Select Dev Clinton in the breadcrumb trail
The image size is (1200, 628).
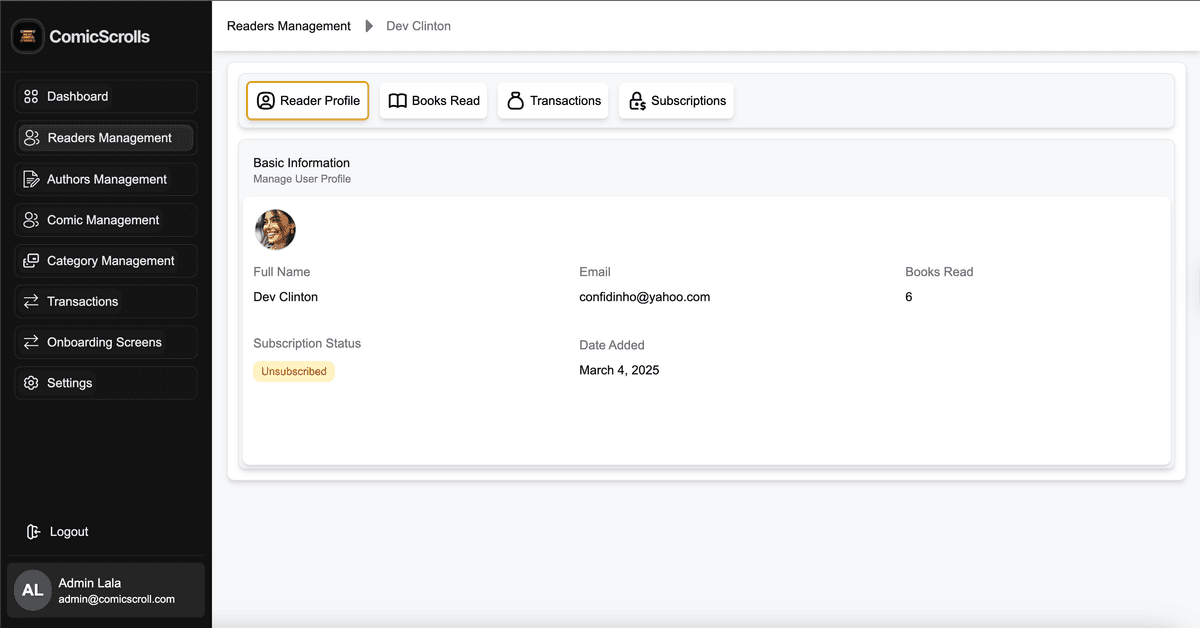tap(418, 26)
